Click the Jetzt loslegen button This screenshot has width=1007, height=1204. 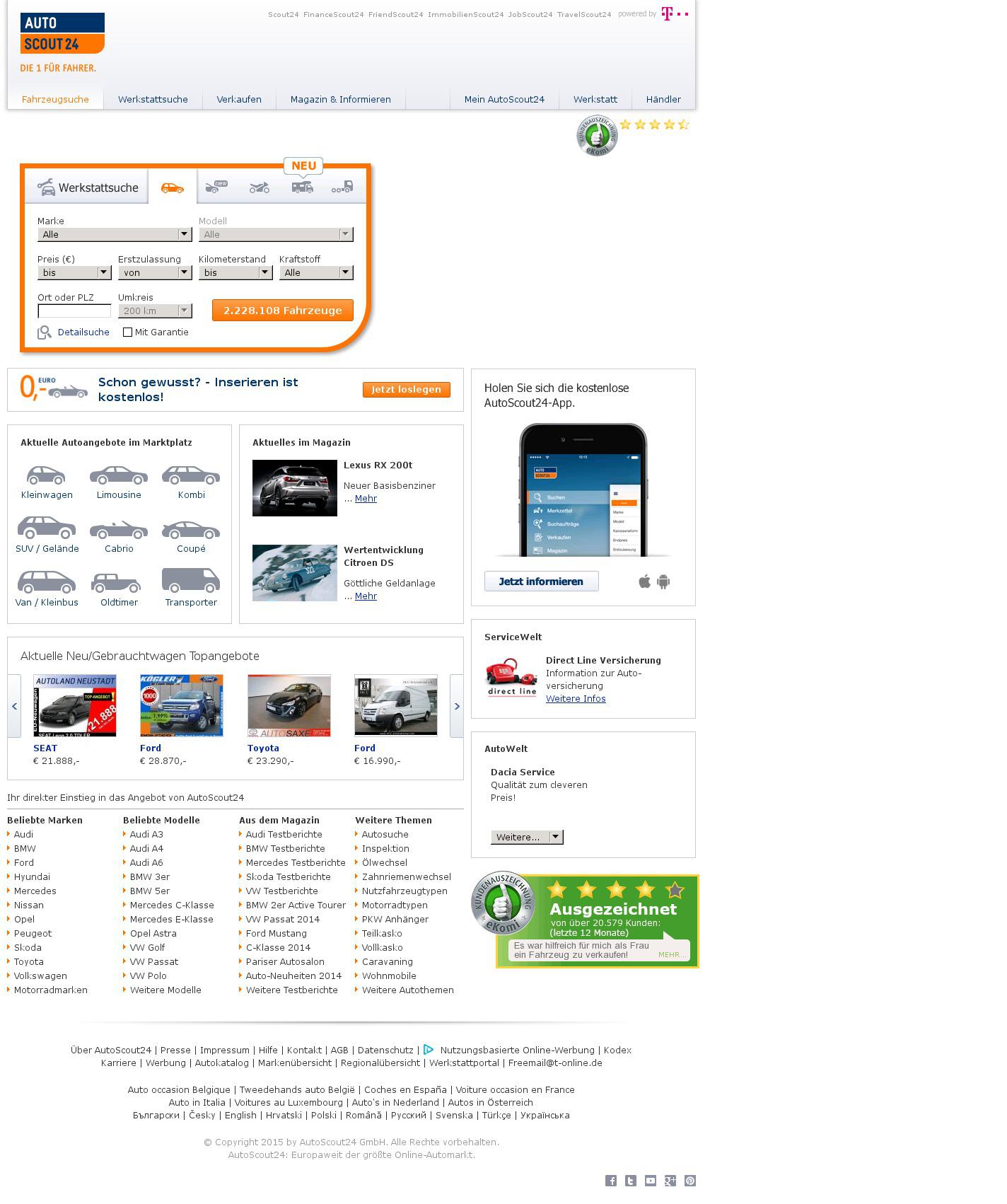pyautogui.click(x=407, y=389)
